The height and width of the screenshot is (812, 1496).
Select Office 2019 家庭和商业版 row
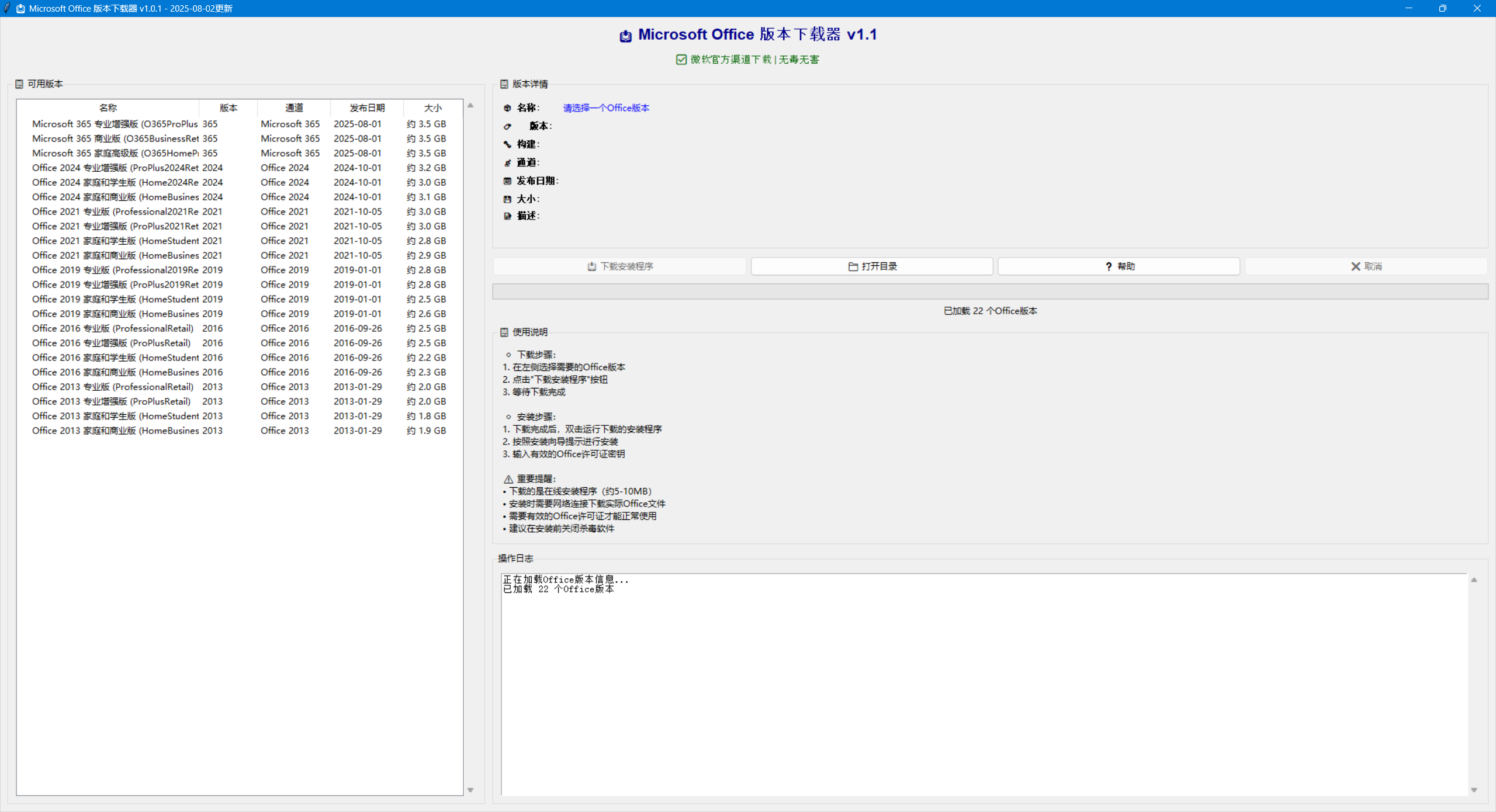tap(240, 314)
